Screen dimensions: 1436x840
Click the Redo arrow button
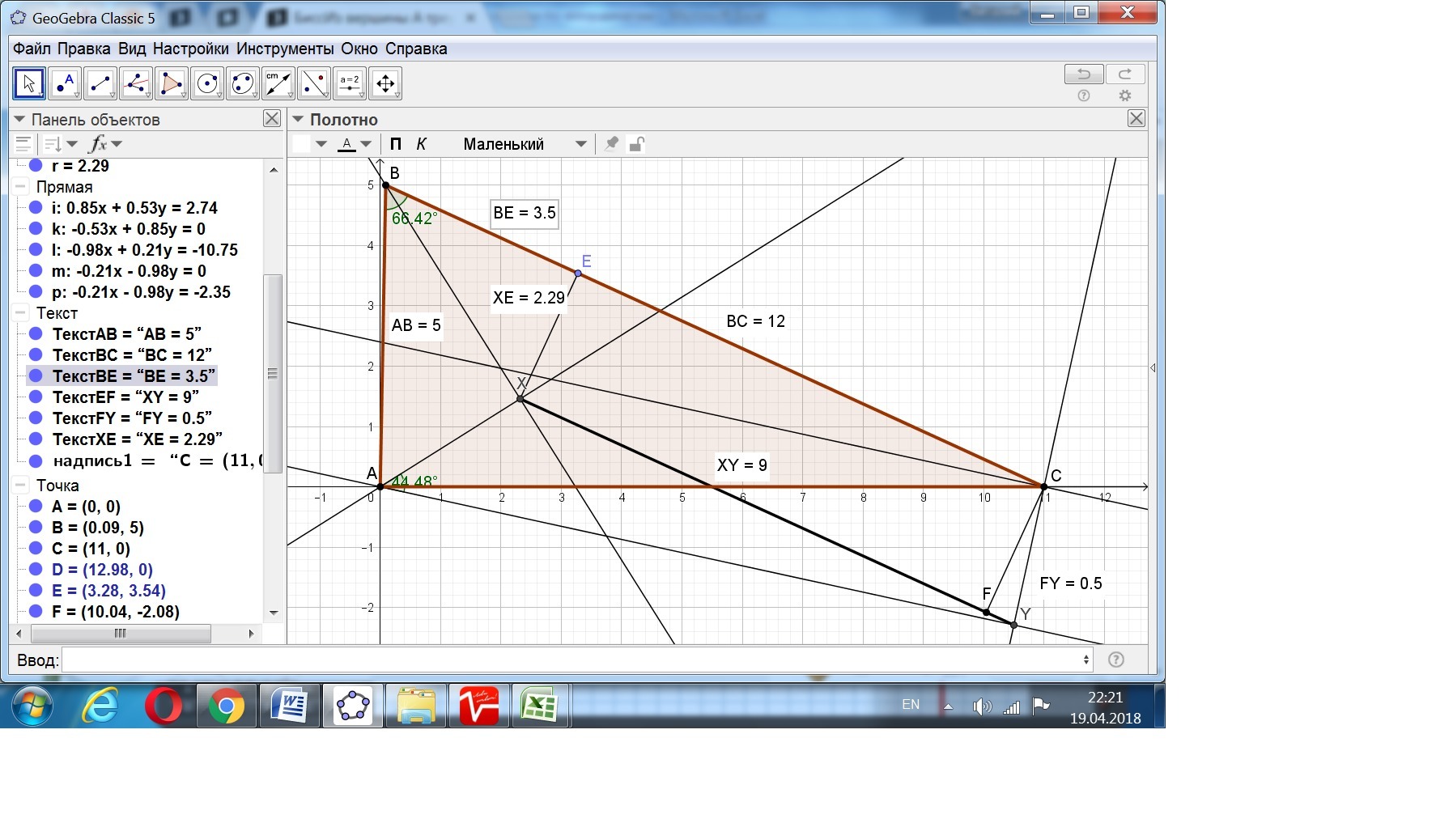click(1125, 74)
